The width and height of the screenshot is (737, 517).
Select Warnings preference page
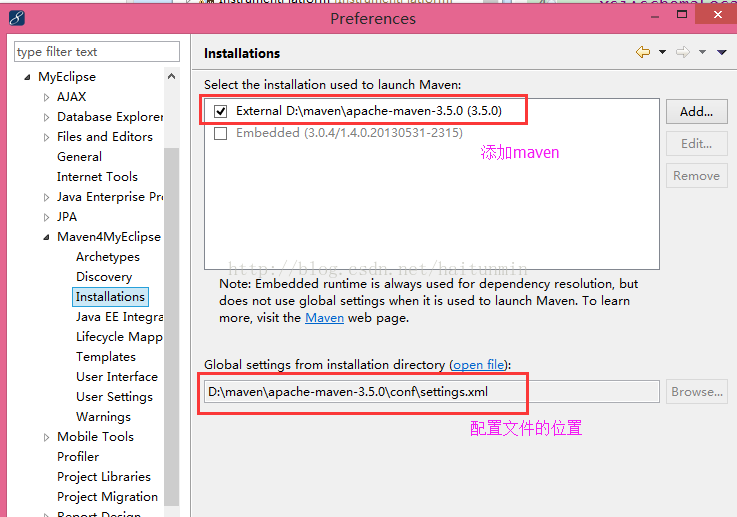103,417
